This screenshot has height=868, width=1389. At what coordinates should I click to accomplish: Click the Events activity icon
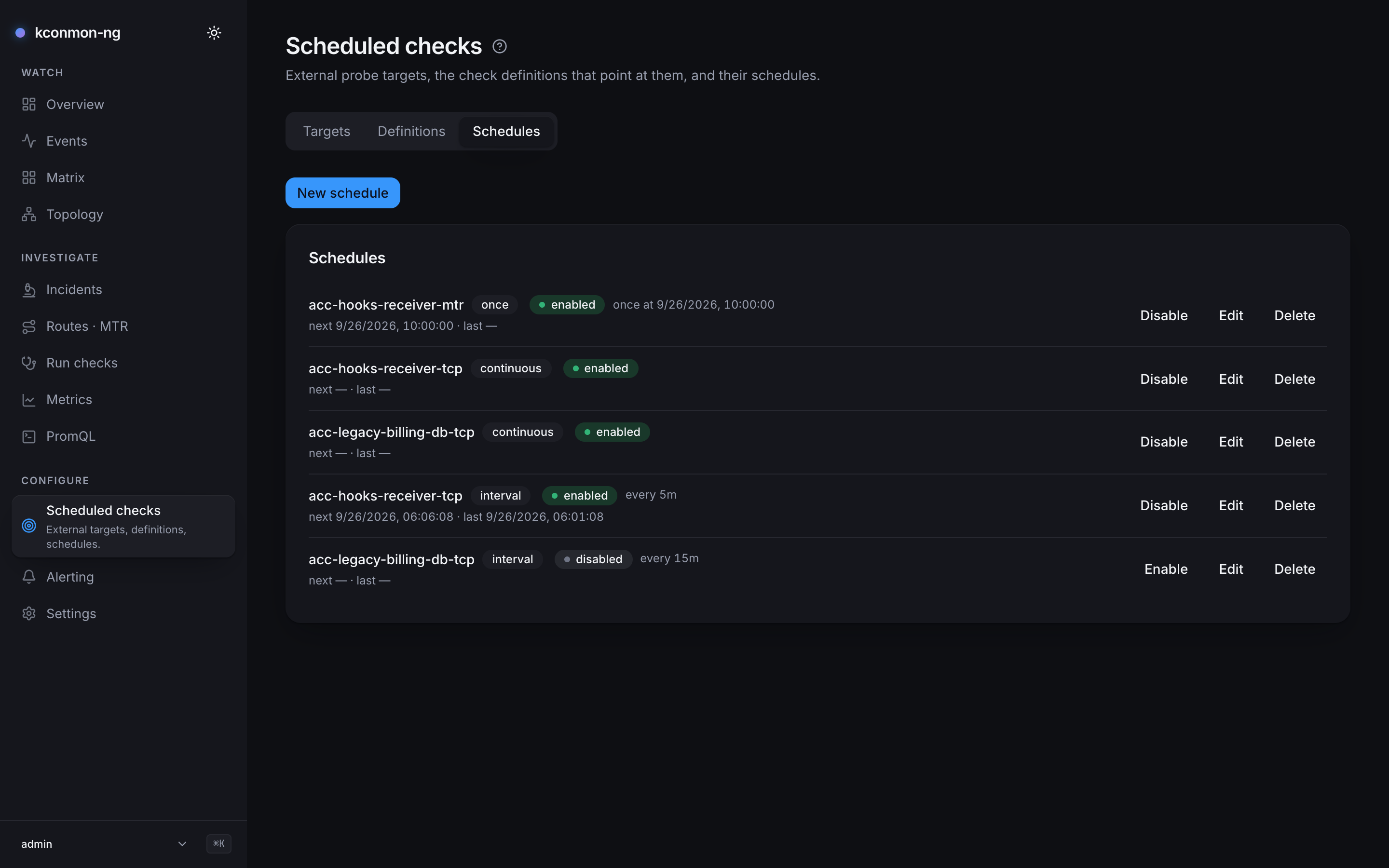29,141
